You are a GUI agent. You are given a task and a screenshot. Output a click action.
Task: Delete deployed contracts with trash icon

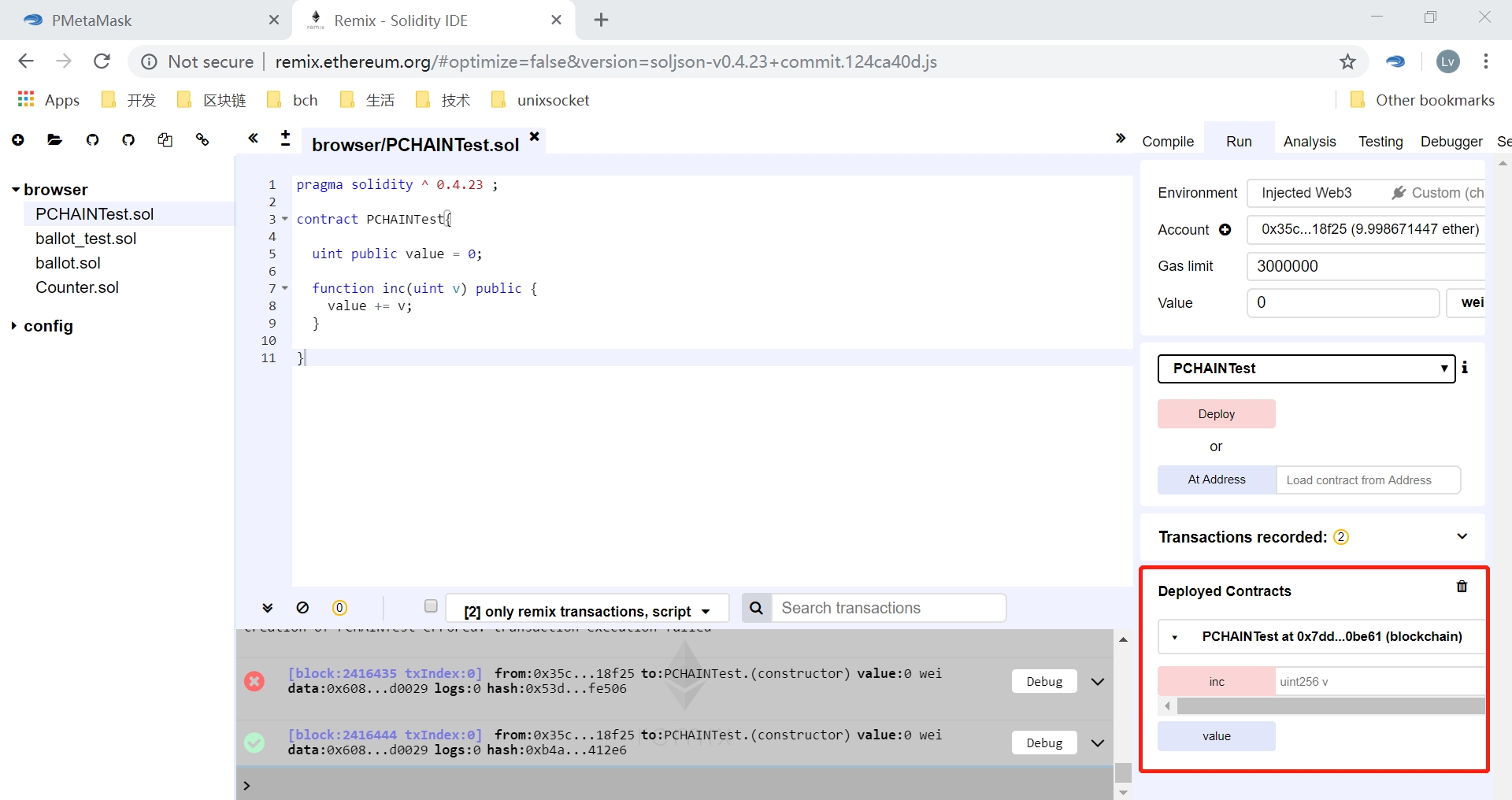(x=1462, y=587)
